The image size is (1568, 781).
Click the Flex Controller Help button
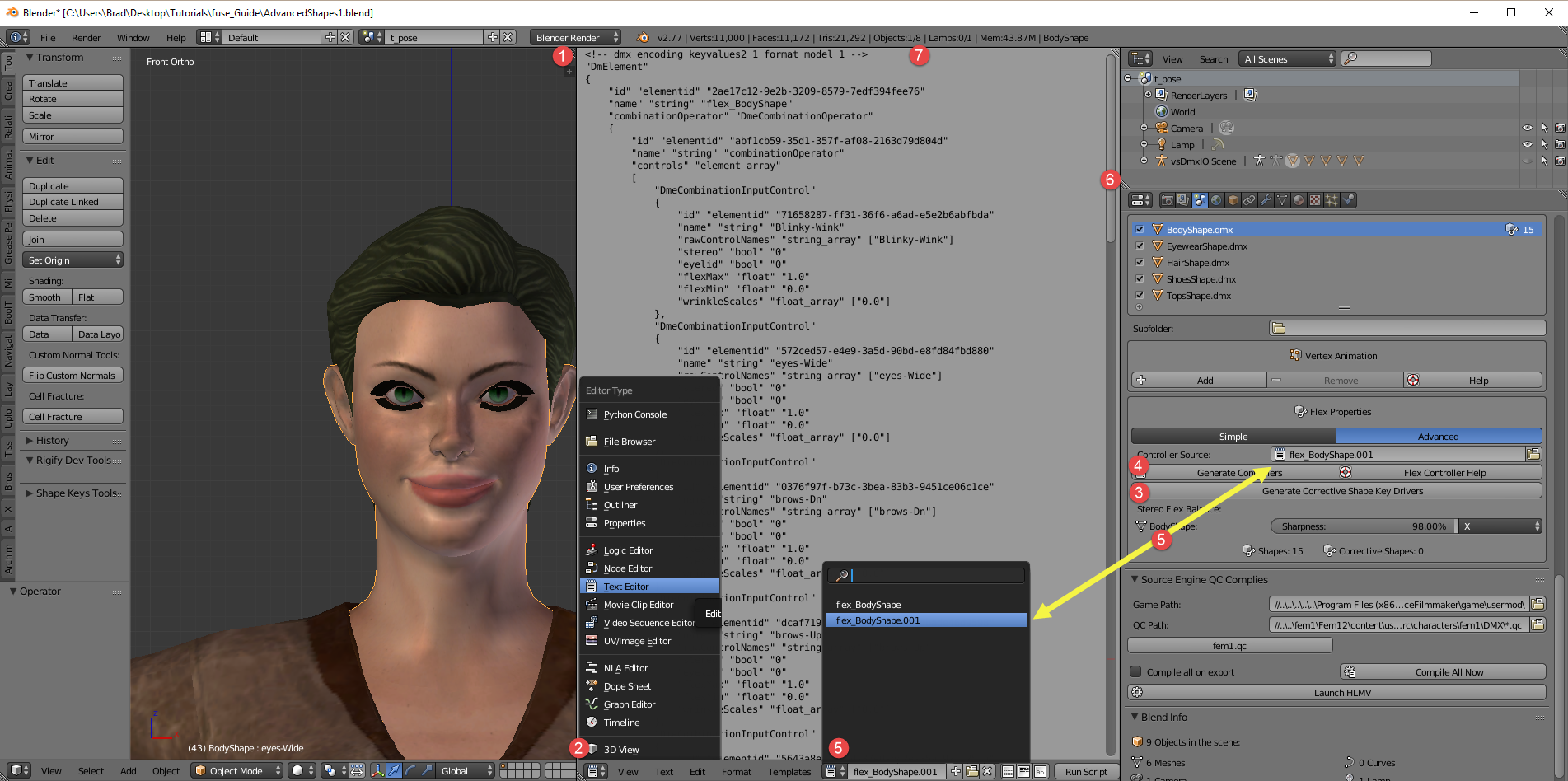(1439, 473)
